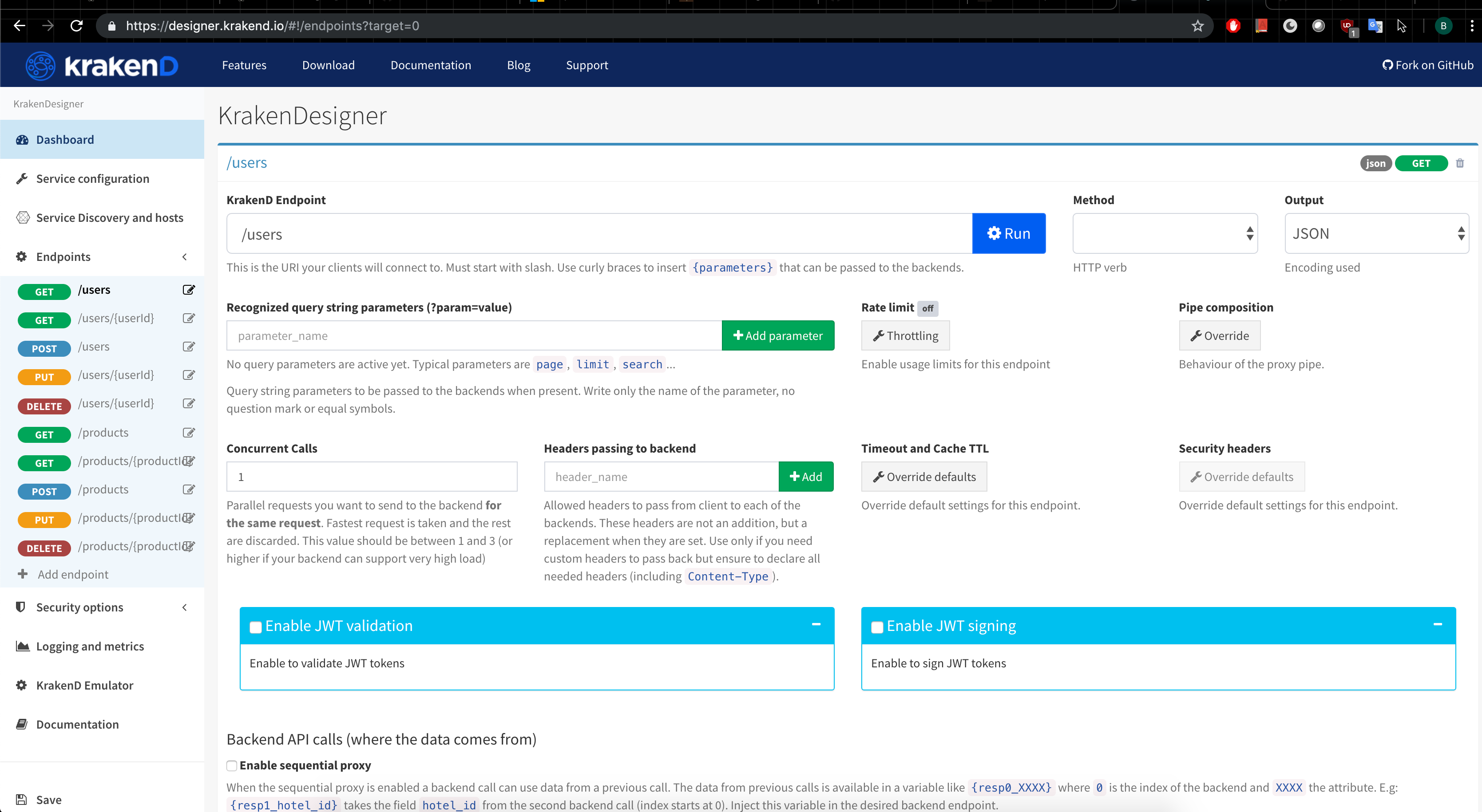
Task: Edit icon for PUT /products/{productId} endpoint
Action: tap(189, 517)
